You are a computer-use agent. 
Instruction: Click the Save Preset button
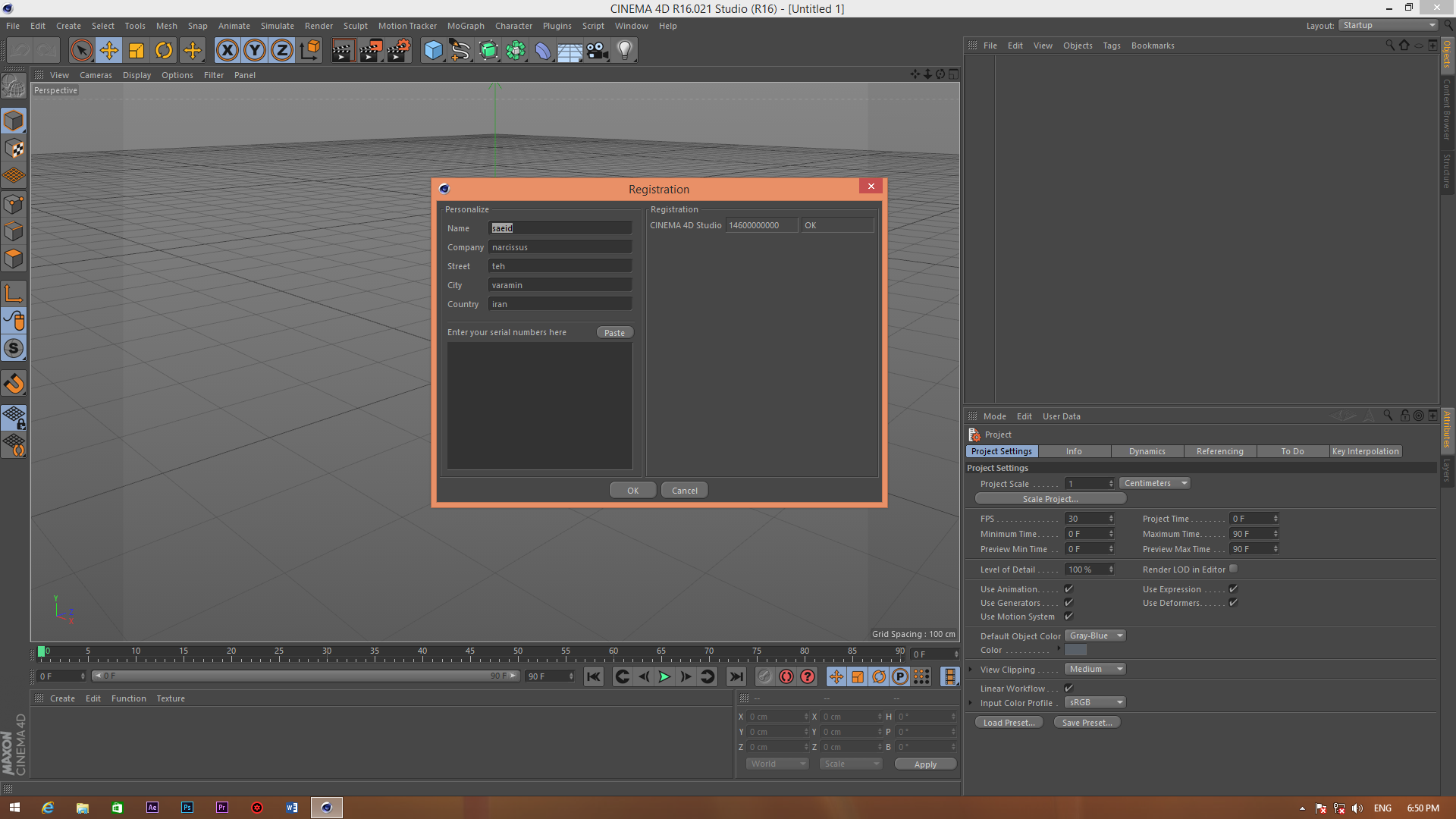point(1087,723)
